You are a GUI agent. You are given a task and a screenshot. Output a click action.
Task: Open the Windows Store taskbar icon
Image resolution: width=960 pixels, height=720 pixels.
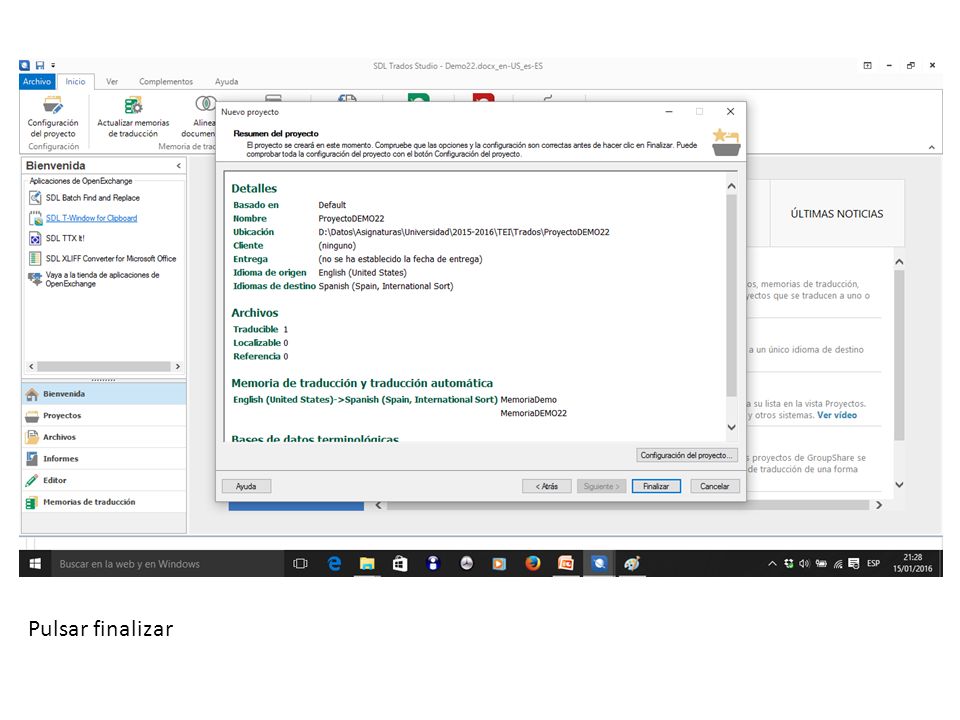point(400,564)
